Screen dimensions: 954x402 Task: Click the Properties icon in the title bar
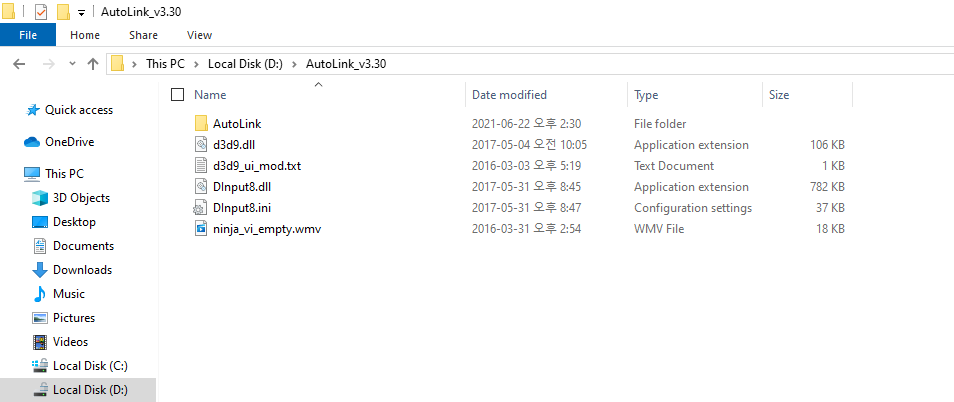pyautogui.click(x=41, y=12)
